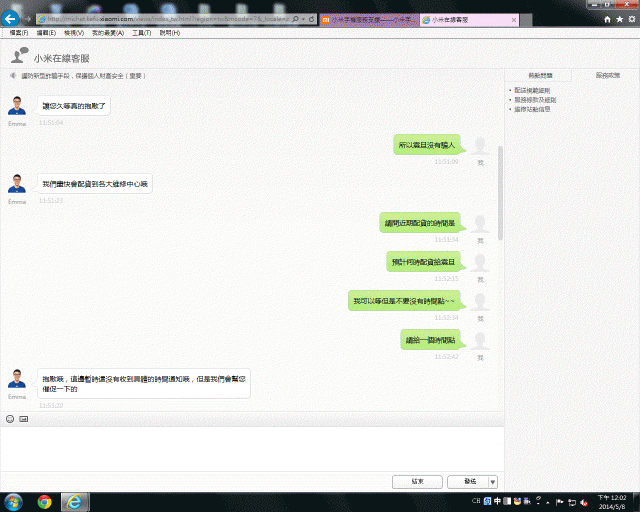
Task: Click the browser address bar URL
Action: (x=168, y=19)
